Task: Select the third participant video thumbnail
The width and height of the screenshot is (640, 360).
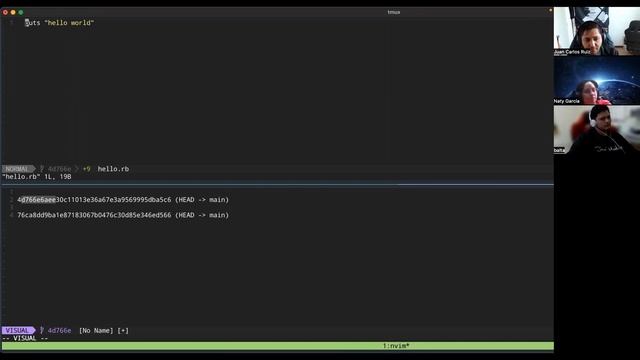Action: click(597, 129)
